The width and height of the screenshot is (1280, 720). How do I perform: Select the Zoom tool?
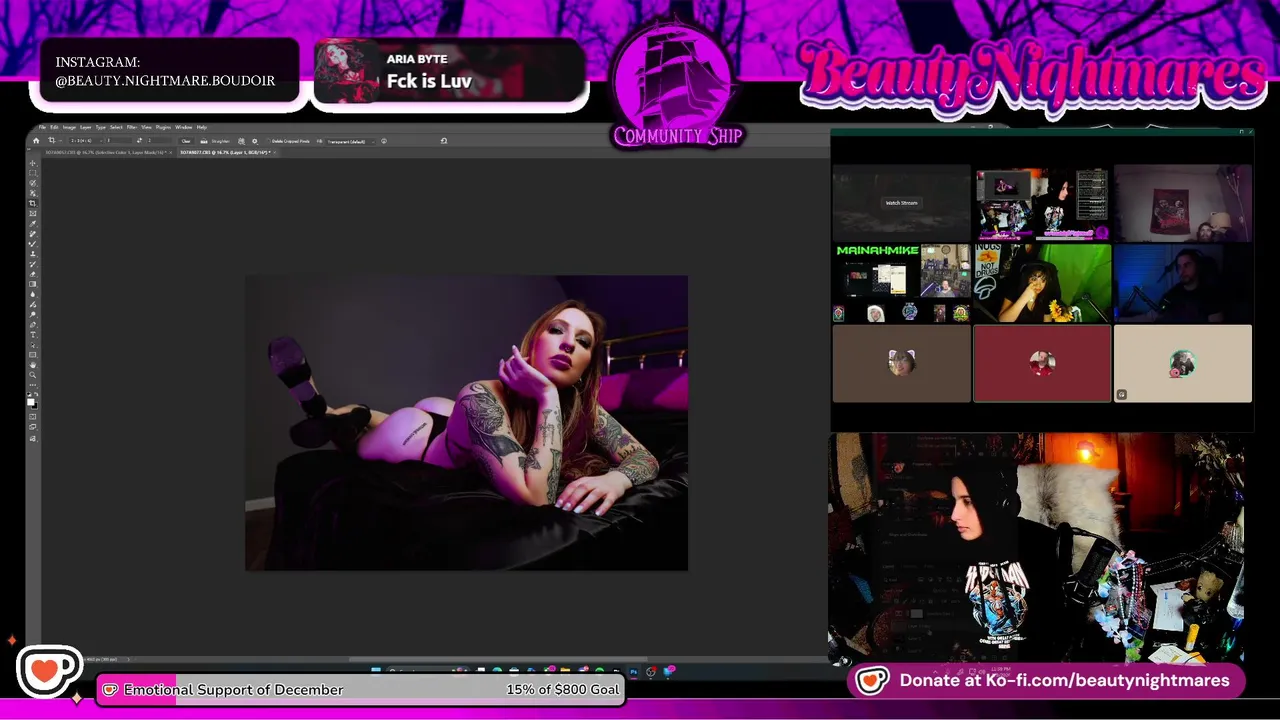click(33, 375)
